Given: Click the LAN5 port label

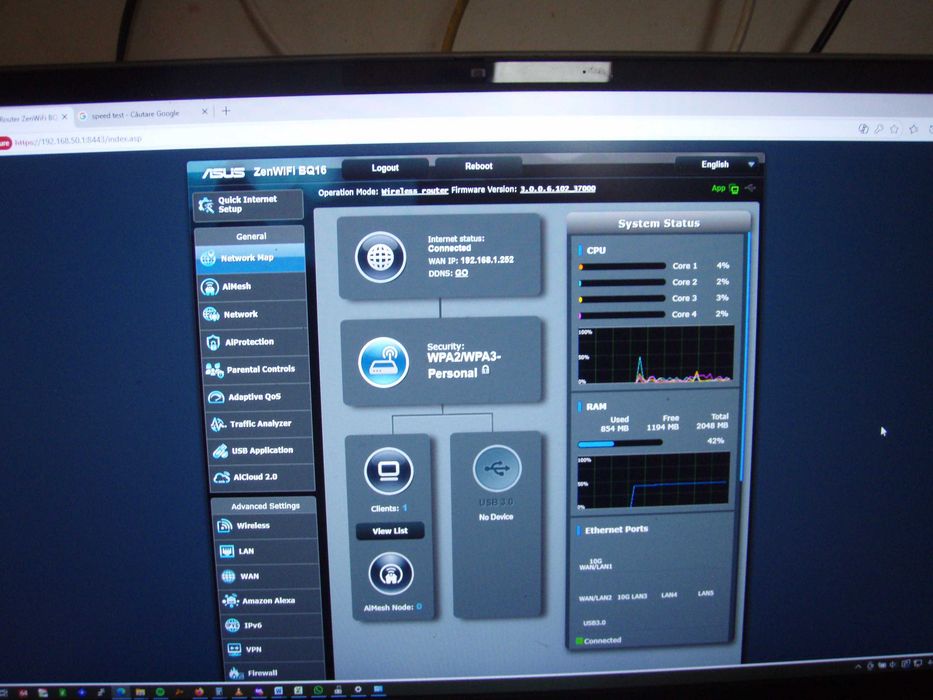Looking at the screenshot, I should coord(706,593).
